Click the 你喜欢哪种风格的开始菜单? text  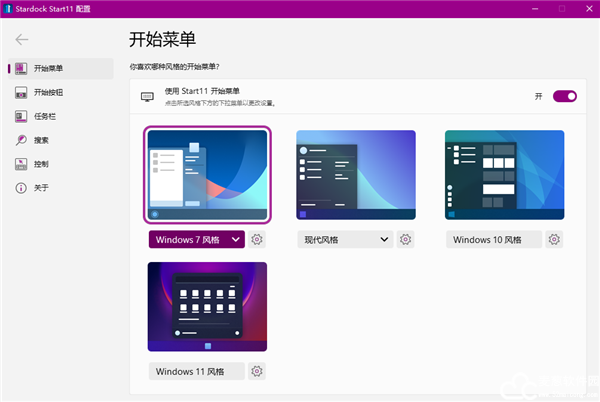click(174, 67)
